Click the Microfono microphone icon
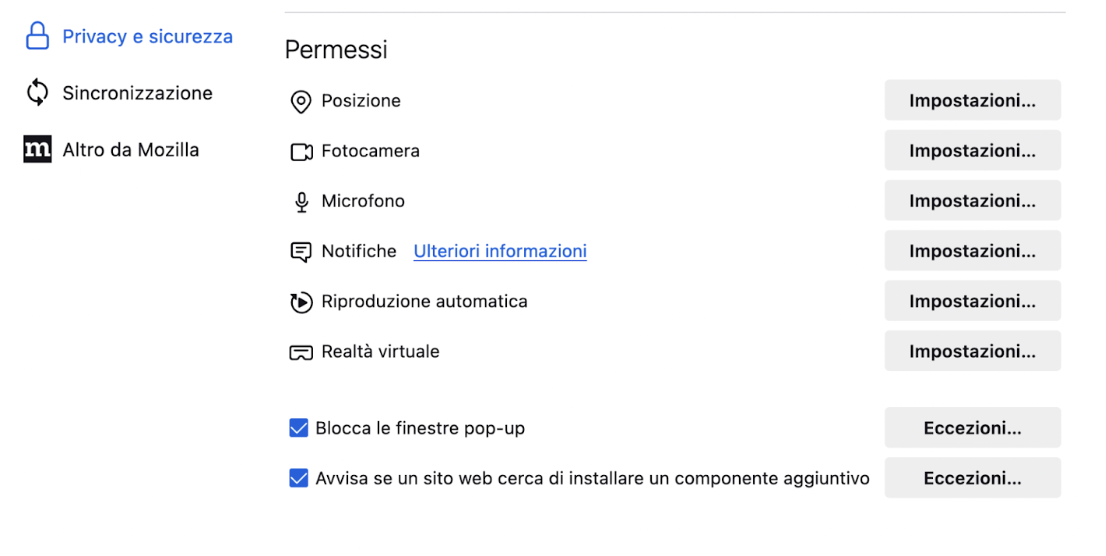 point(301,202)
